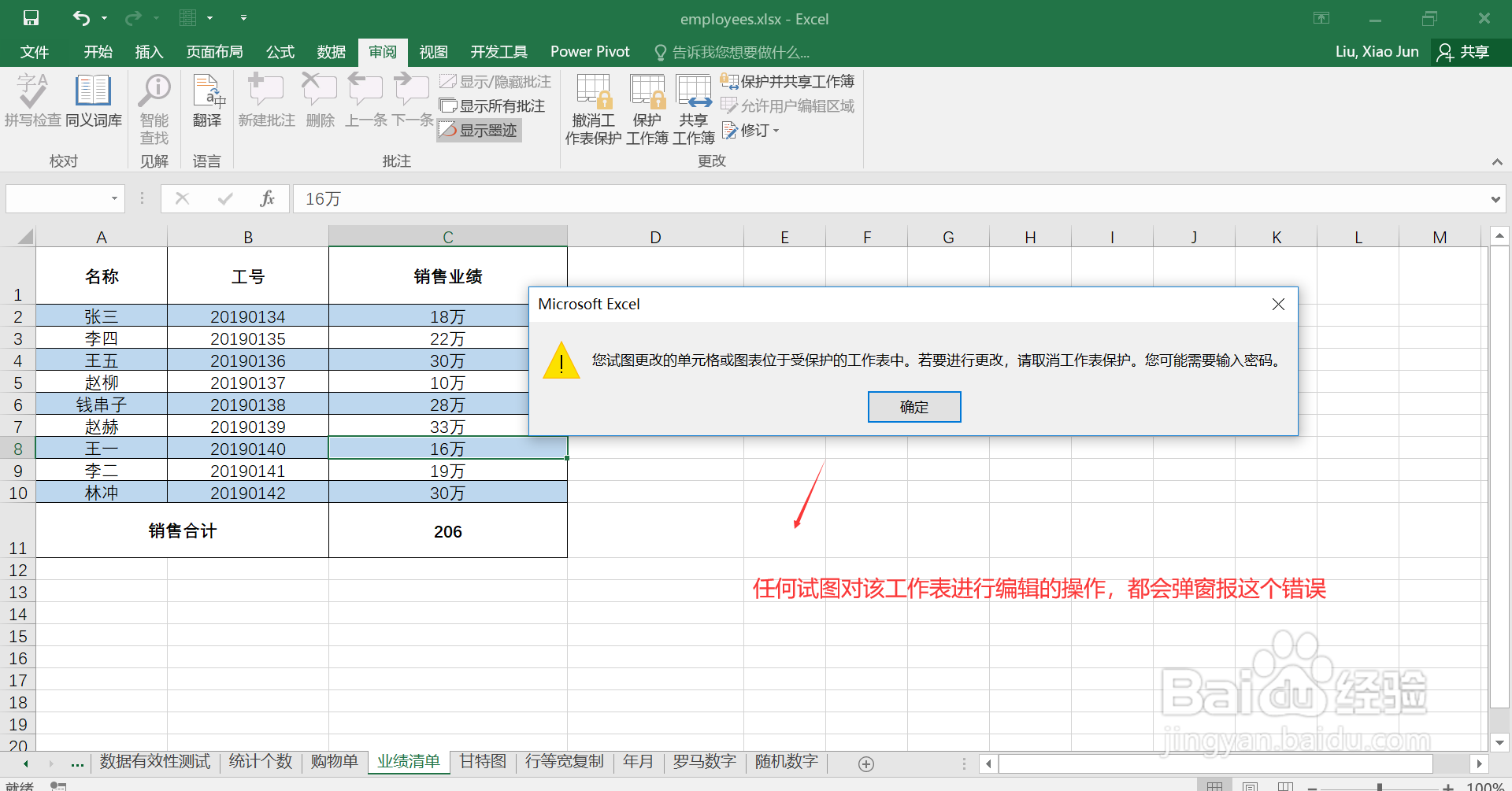Click Unprotect Sheet (撤消工作表保护) icon
Viewport: 1512px width, 791px height.
point(593,109)
